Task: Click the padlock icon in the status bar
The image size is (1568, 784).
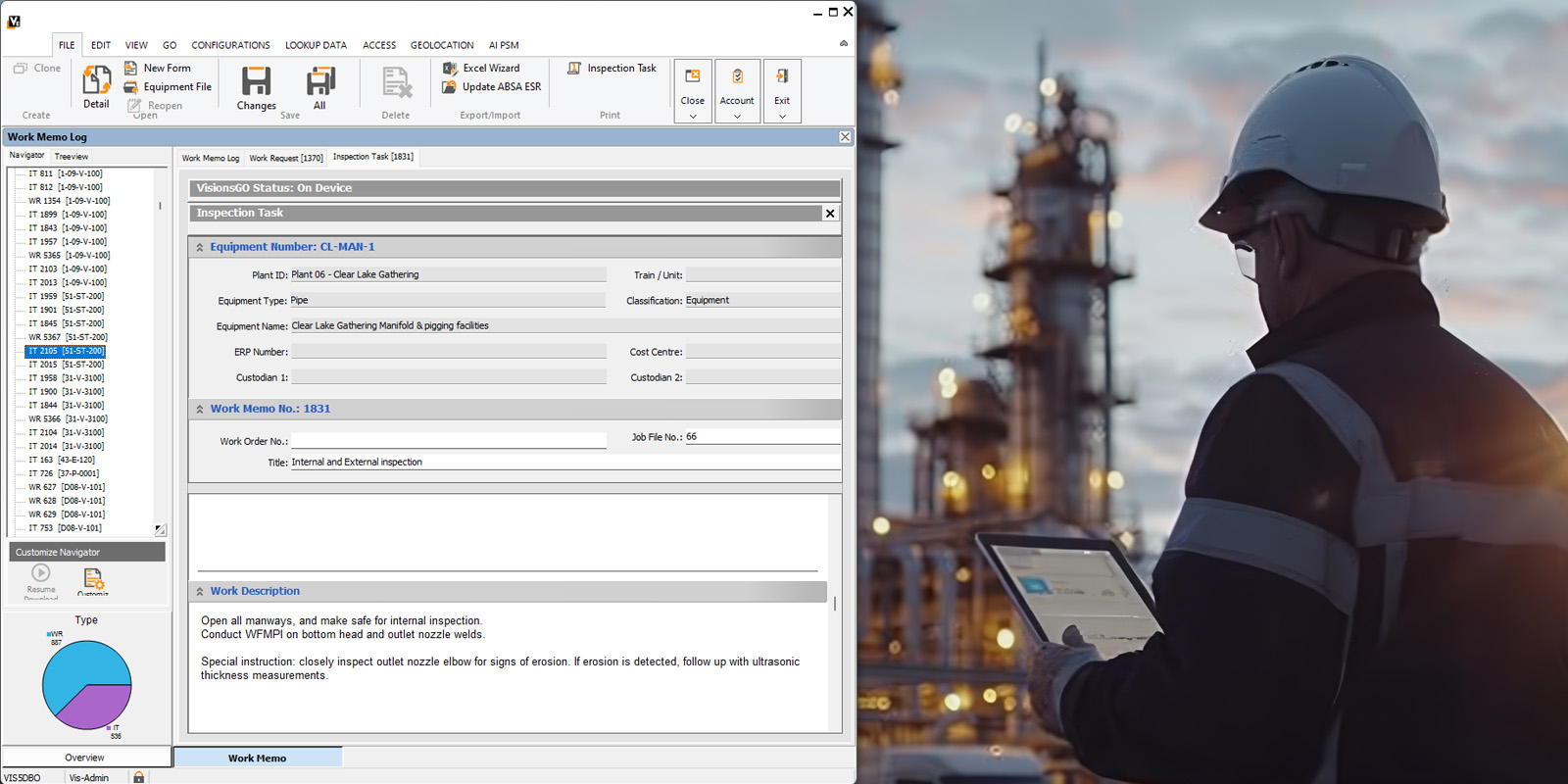Action: (139, 777)
